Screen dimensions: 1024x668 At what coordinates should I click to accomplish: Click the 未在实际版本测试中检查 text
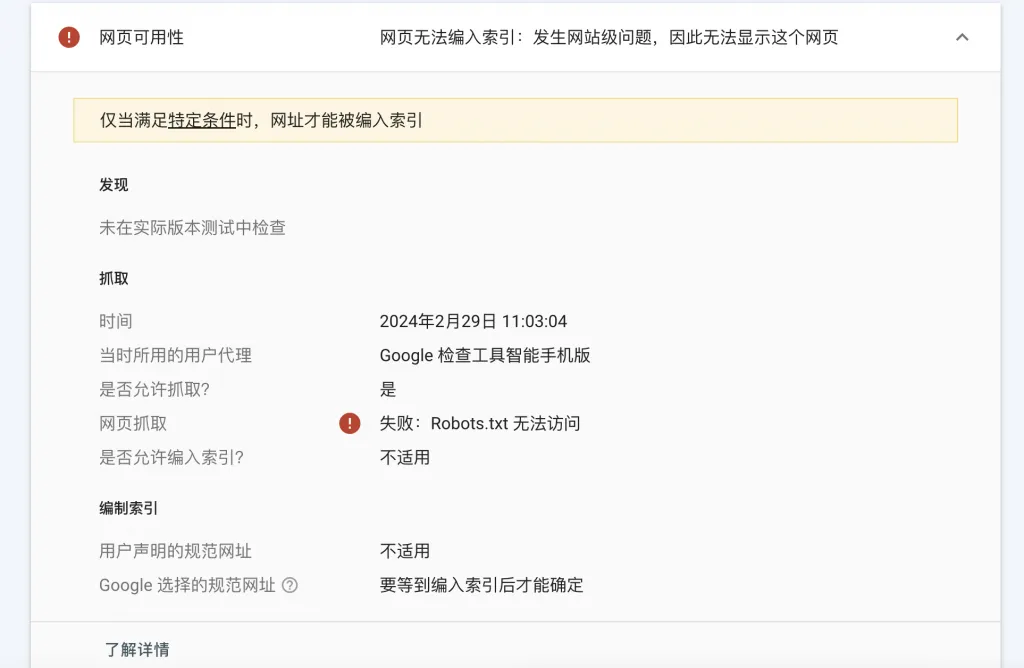click(x=192, y=228)
